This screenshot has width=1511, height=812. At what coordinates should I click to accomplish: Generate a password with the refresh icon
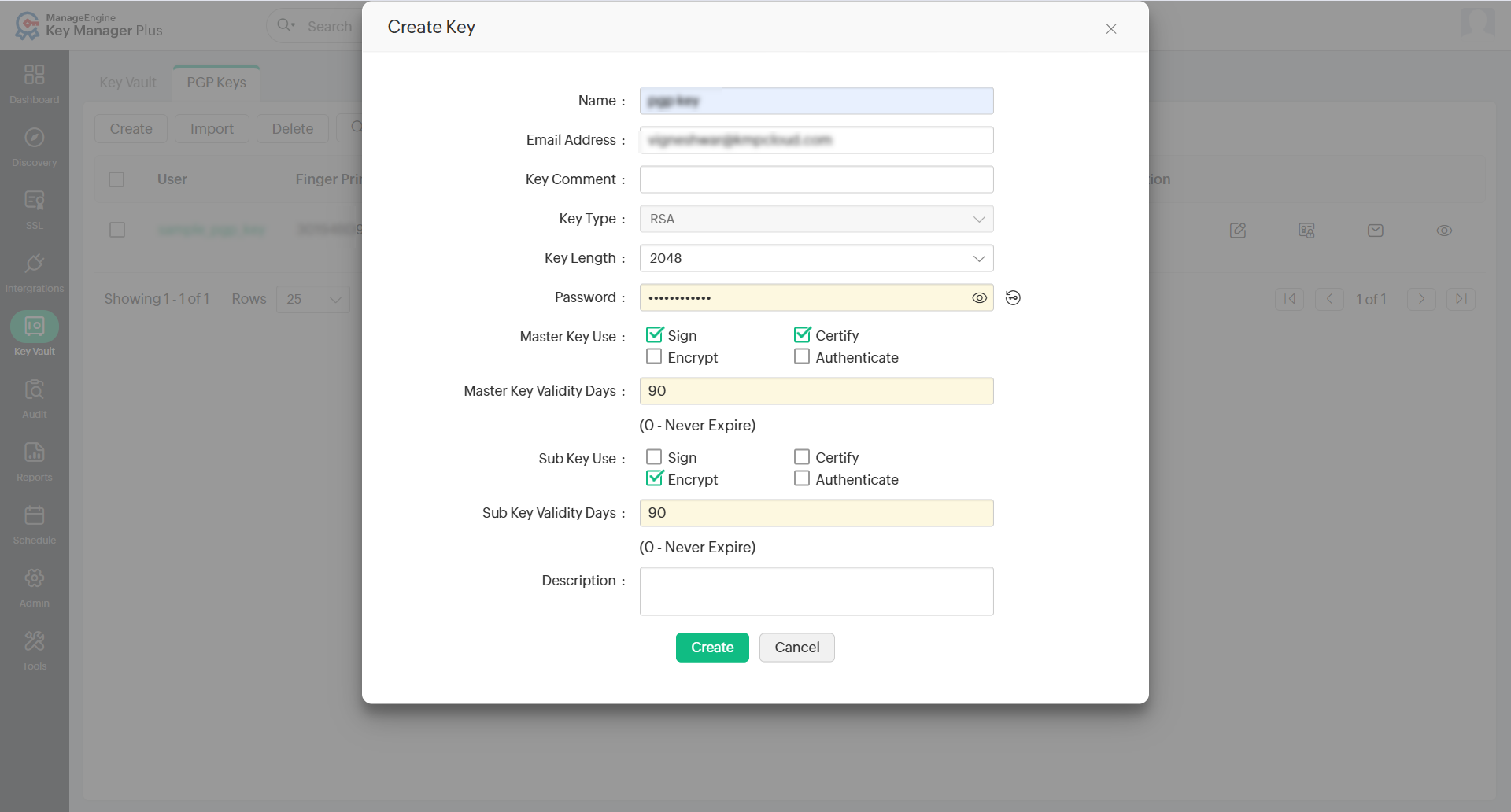coord(1013,297)
